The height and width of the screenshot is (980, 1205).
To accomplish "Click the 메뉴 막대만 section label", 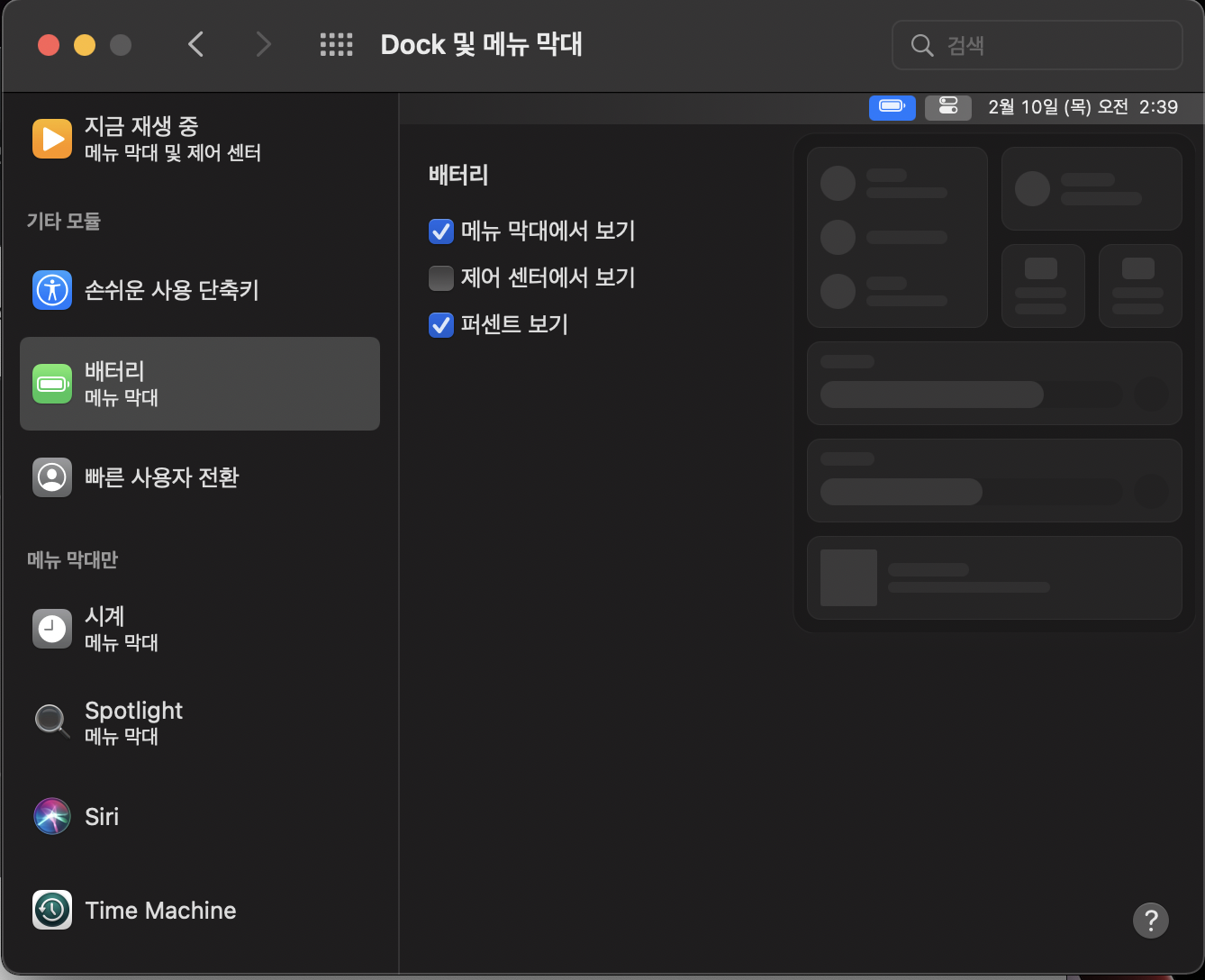I will click(73, 559).
